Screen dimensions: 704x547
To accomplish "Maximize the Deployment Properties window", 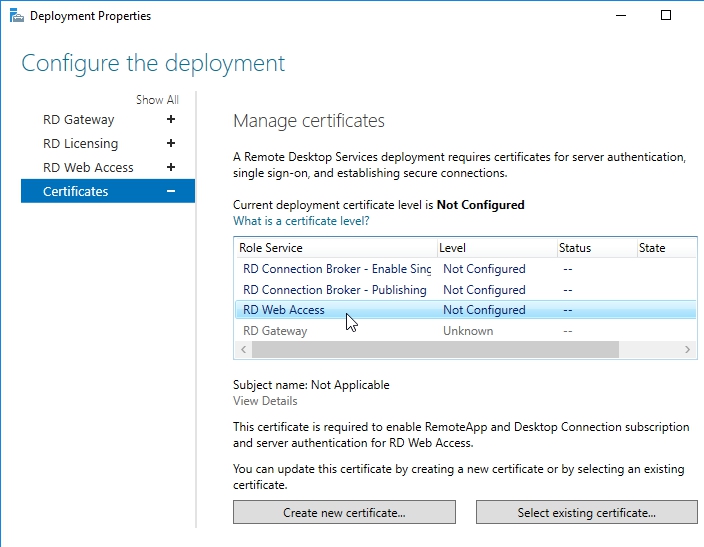I will click(x=666, y=16).
